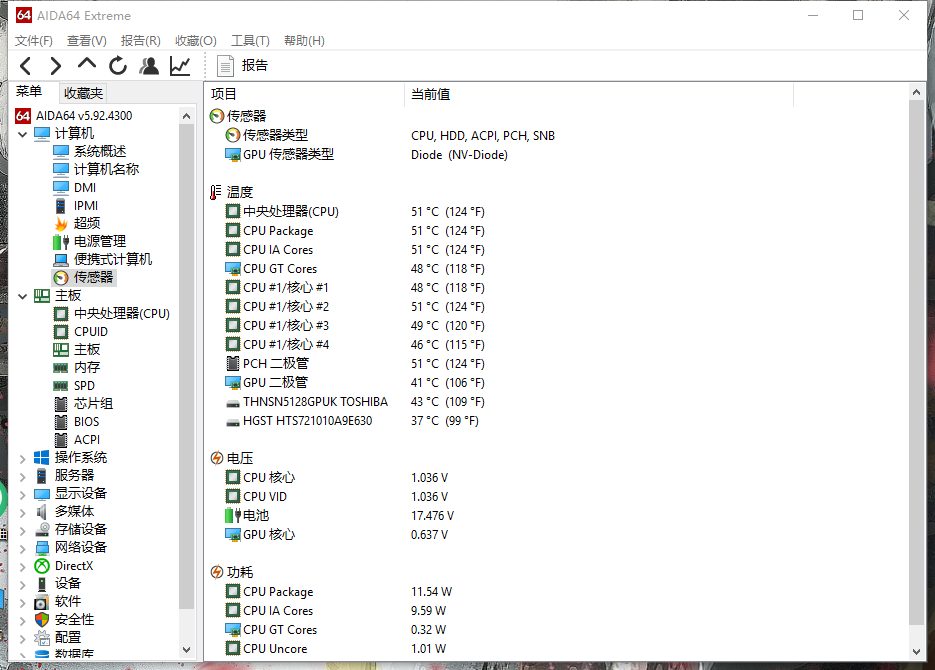This screenshot has height=670, width=935.
Task: Expand the DirectX tree node
Action: pos(23,566)
